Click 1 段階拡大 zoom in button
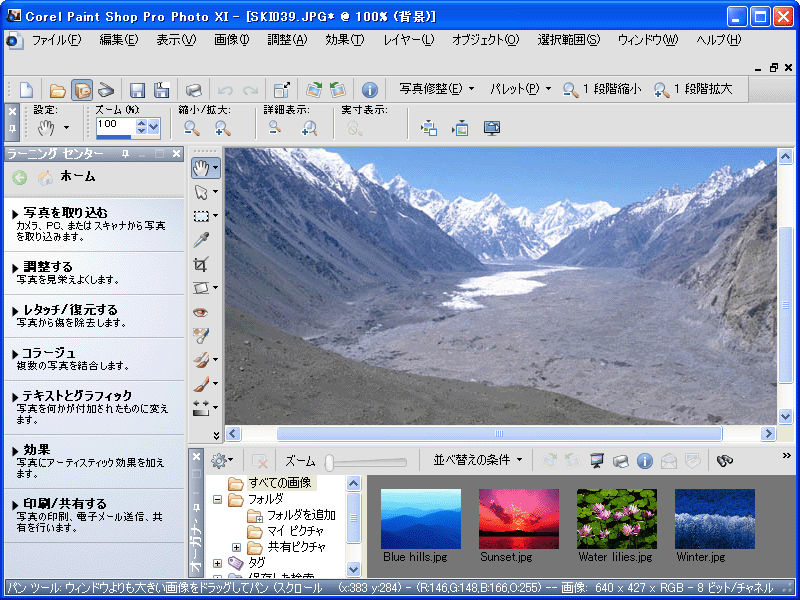The image size is (800, 600). click(693, 89)
